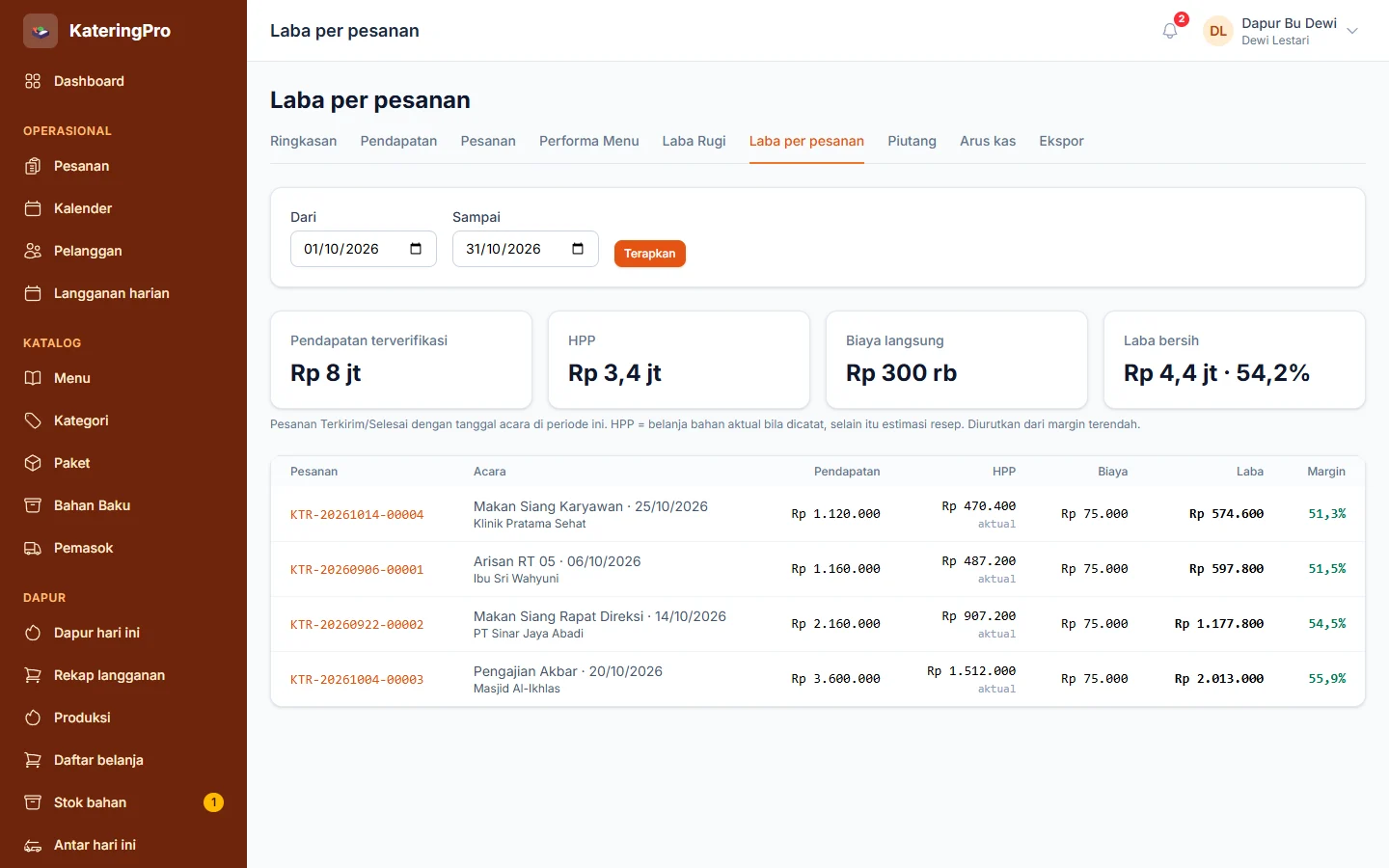Click the Biaya langsung summary card

[x=957, y=360]
